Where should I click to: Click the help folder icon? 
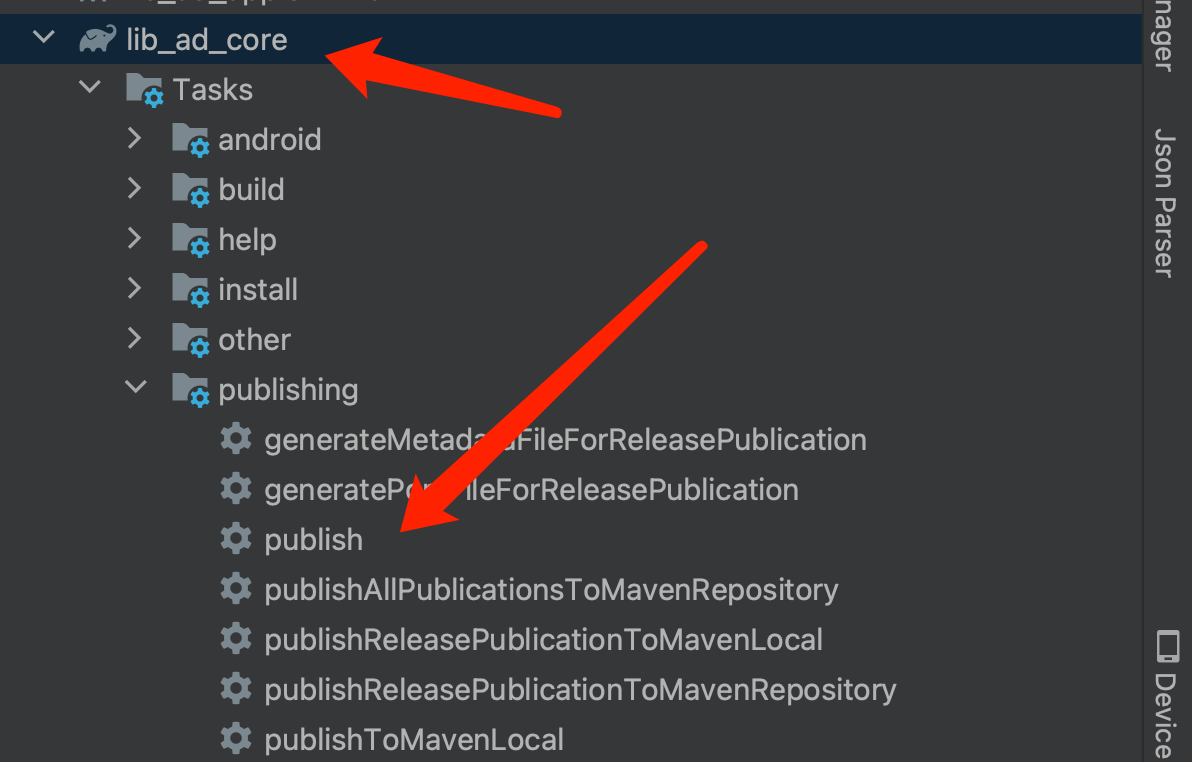coord(190,240)
